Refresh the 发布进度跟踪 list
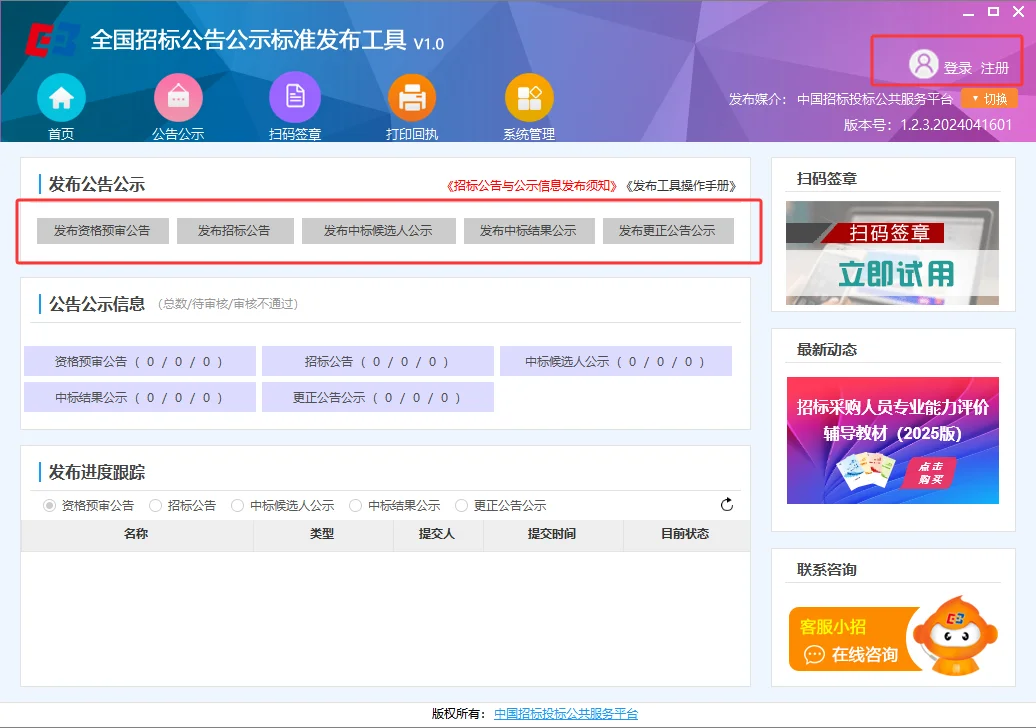Viewport: 1036px width, 728px height. (x=727, y=505)
